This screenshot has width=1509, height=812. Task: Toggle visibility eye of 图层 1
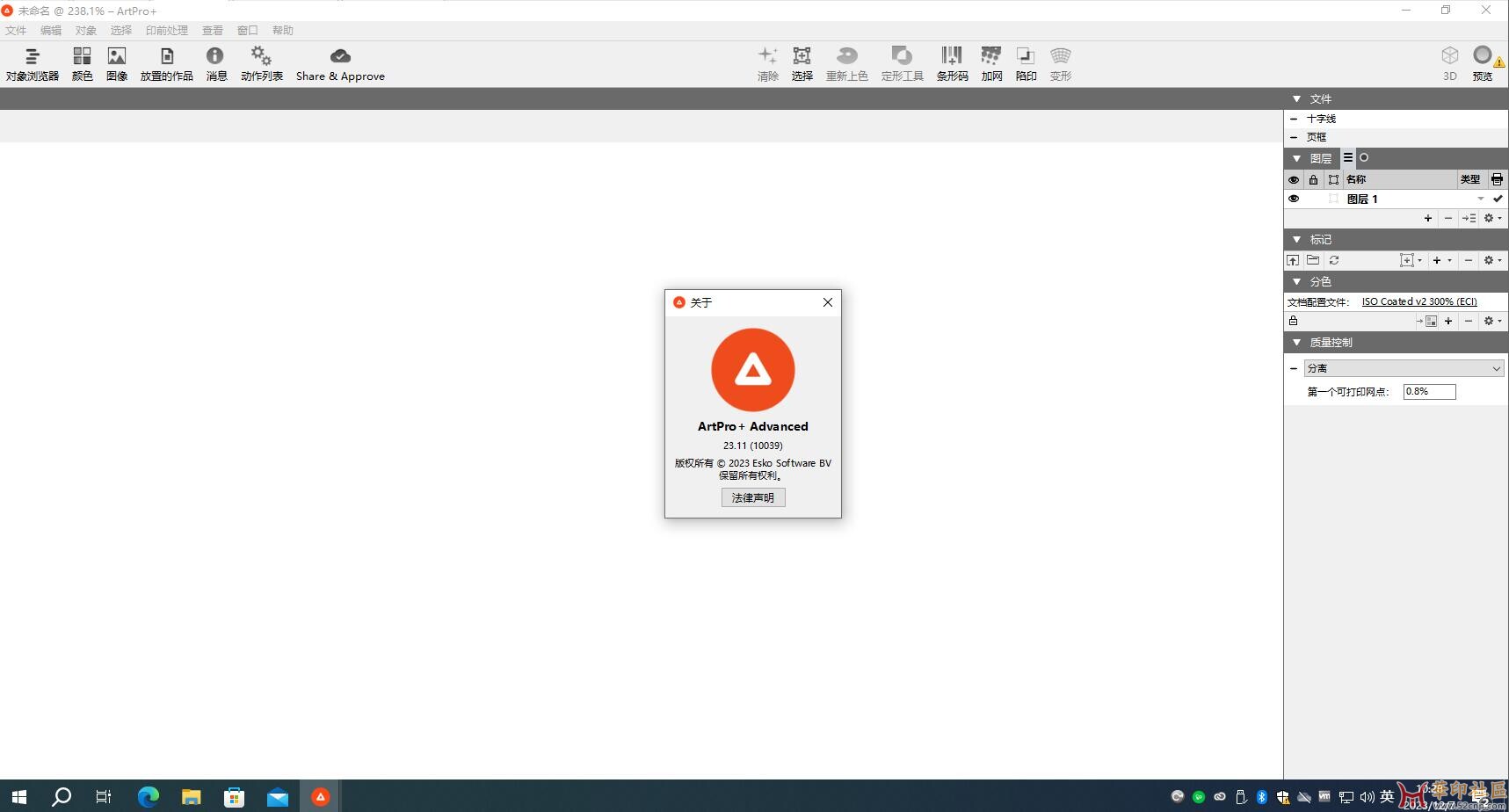pyautogui.click(x=1294, y=199)
